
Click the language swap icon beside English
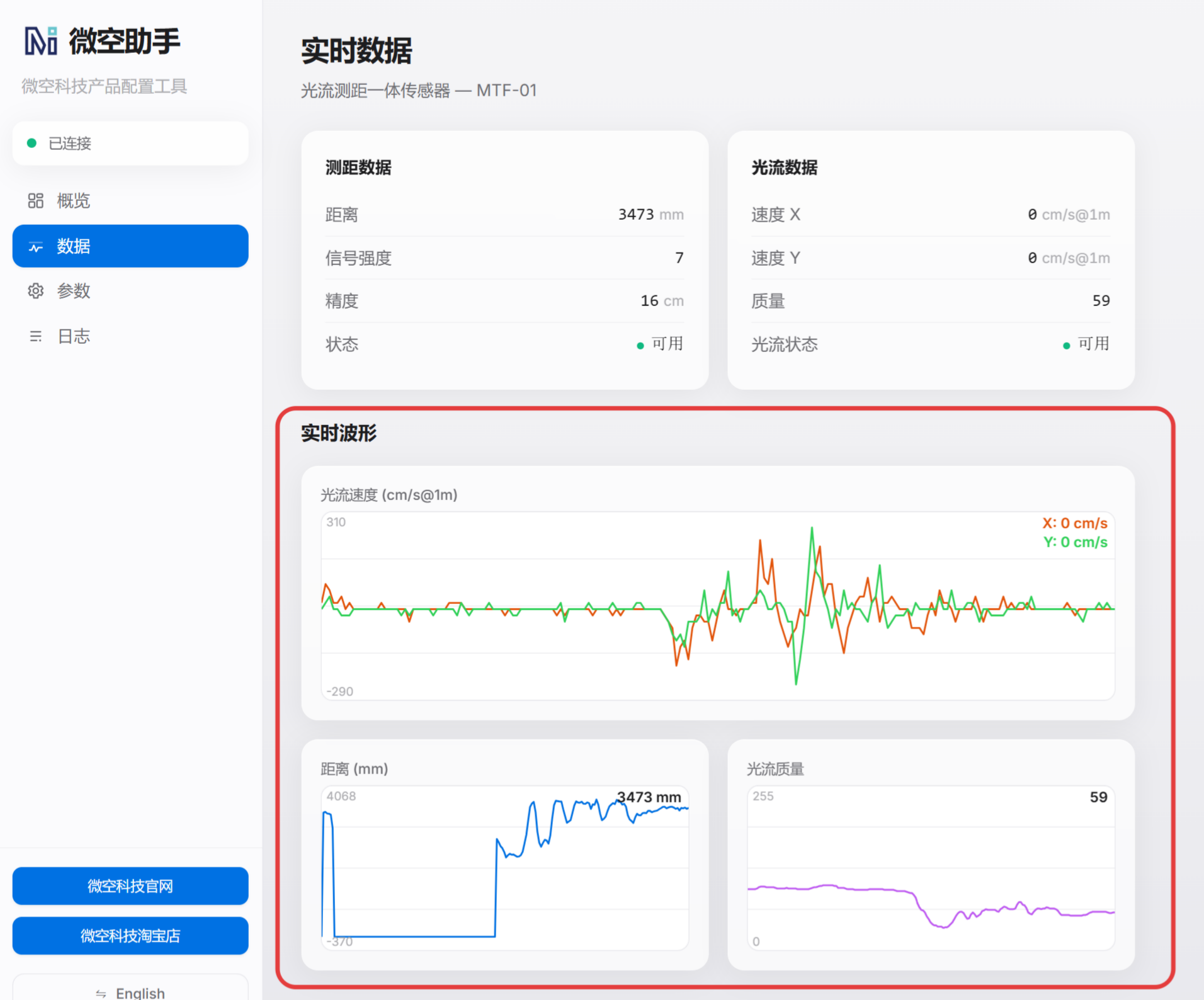[x=101, y=994]
